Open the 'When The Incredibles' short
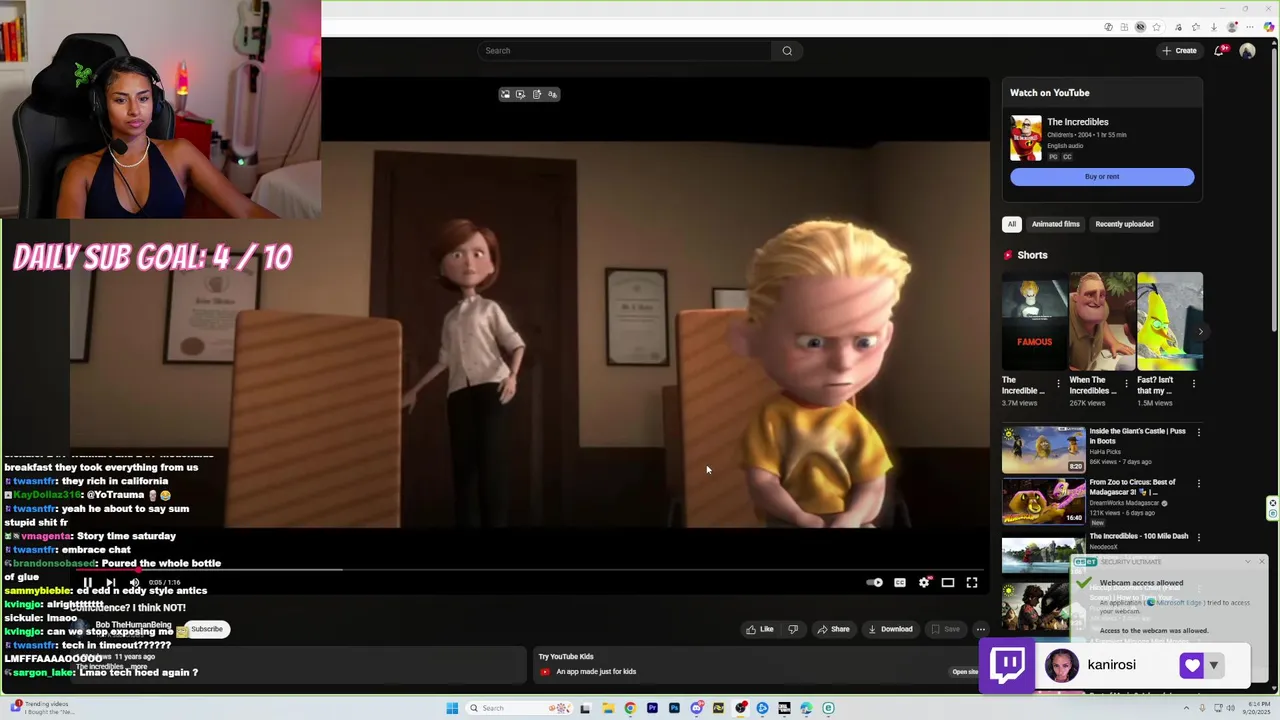The height and width of the screenshot is (720, 1280). pyautogui.click(x=1102, y=321)
